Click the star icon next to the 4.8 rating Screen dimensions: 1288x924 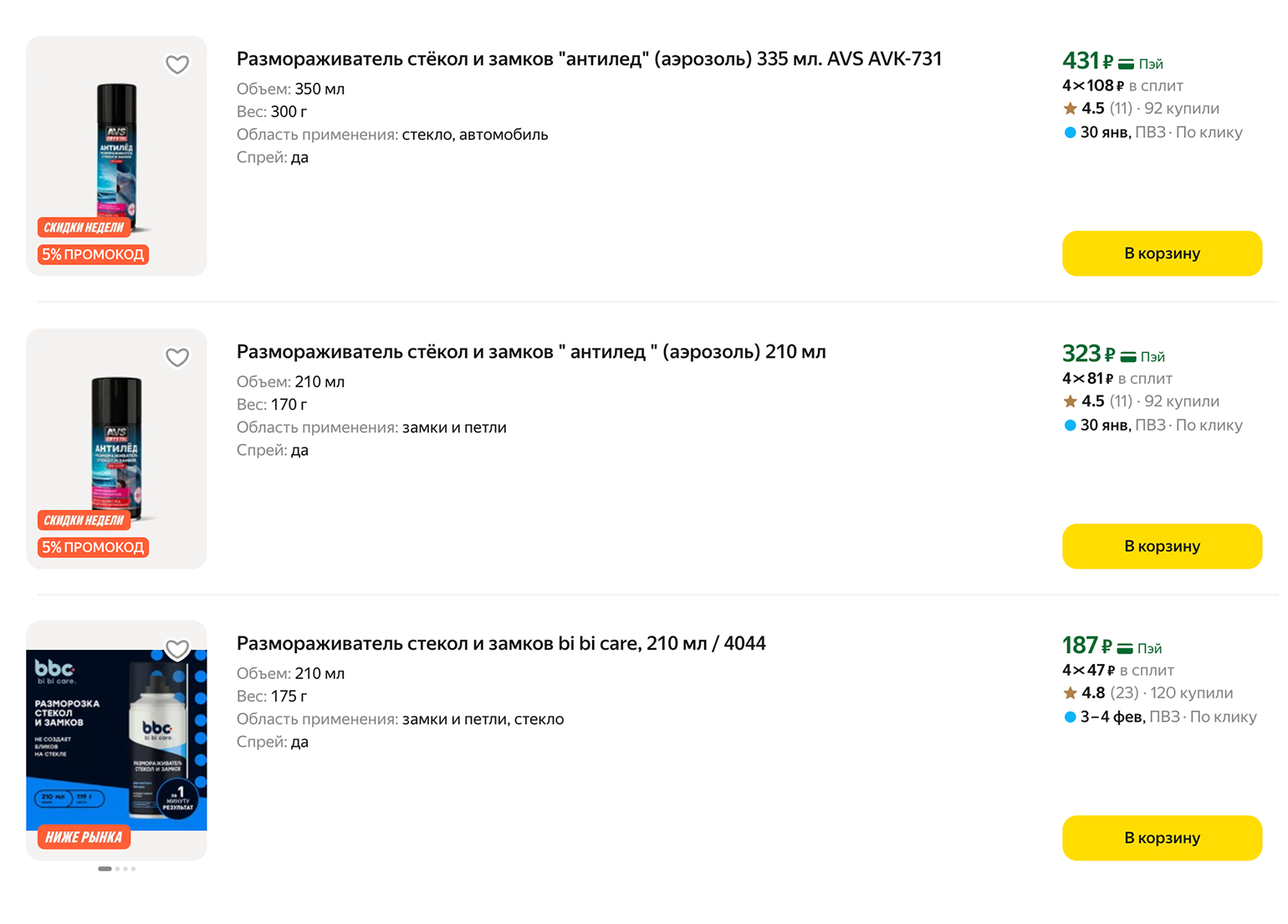(1071, 692)
